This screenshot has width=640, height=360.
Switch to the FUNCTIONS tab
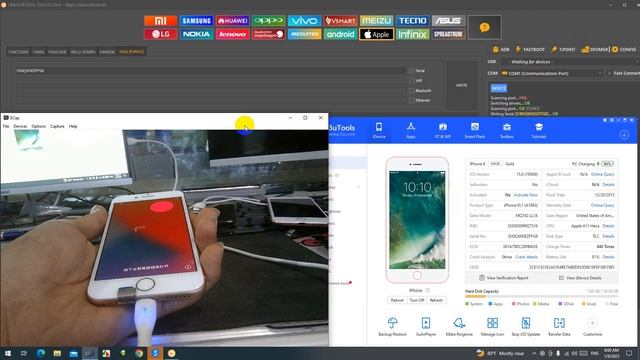pyautogui.click(x=18, y=52)
